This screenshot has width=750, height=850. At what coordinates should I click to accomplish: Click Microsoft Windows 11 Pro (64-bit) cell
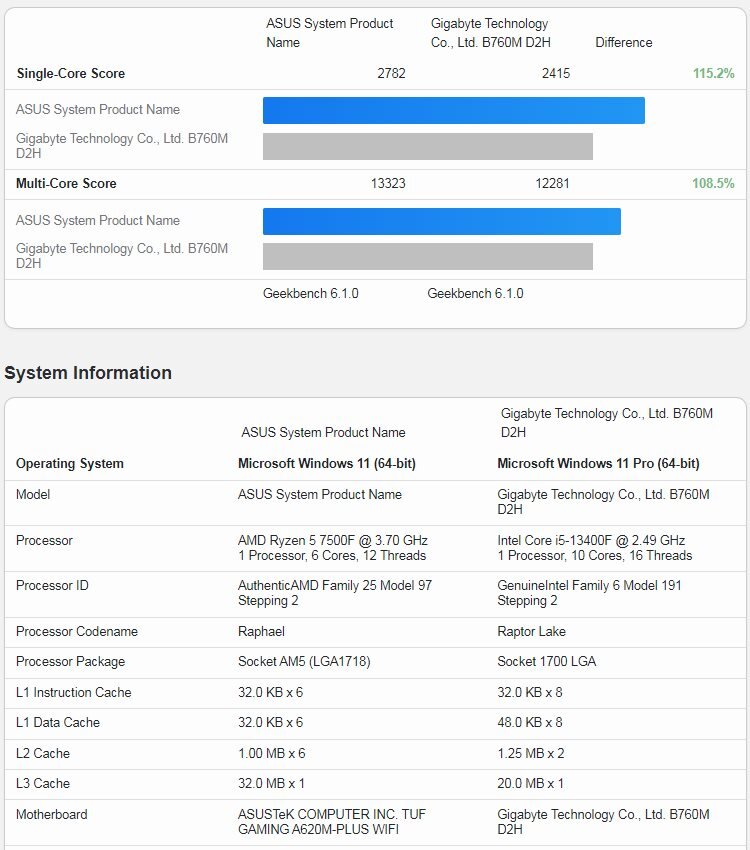tap(598, 463)
